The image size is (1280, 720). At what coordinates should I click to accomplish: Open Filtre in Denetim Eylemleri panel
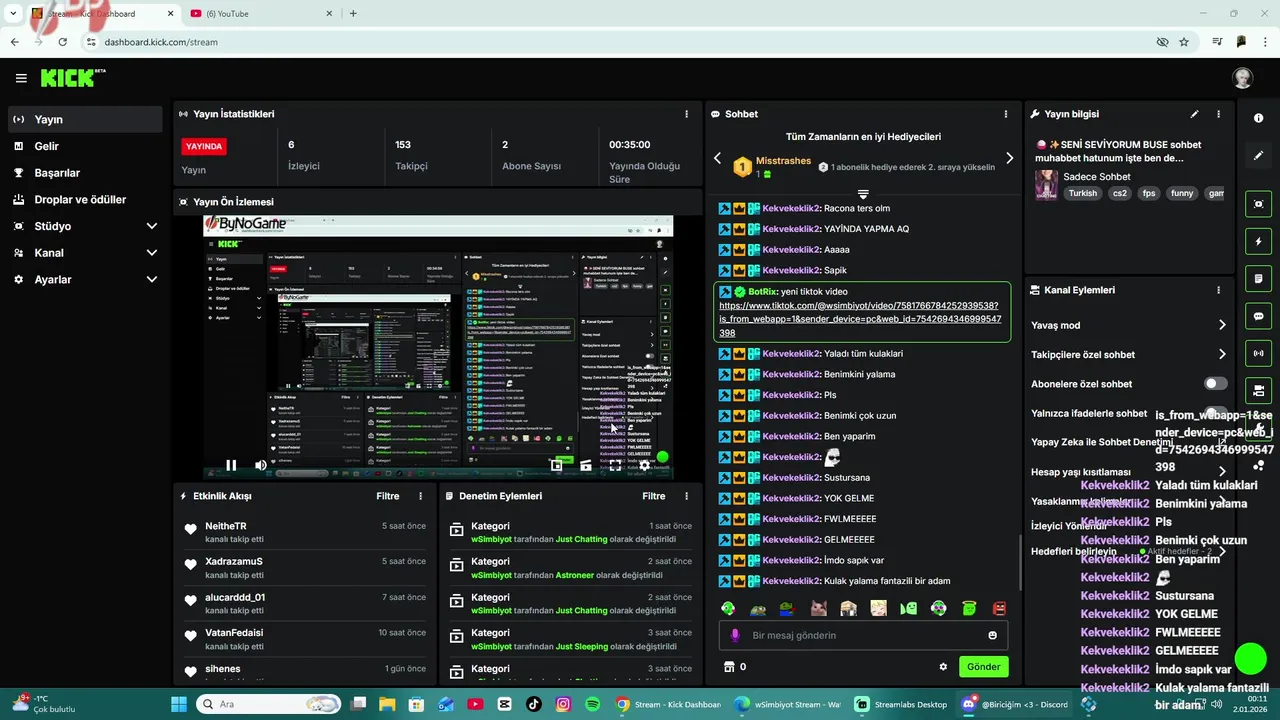[654, 496]
